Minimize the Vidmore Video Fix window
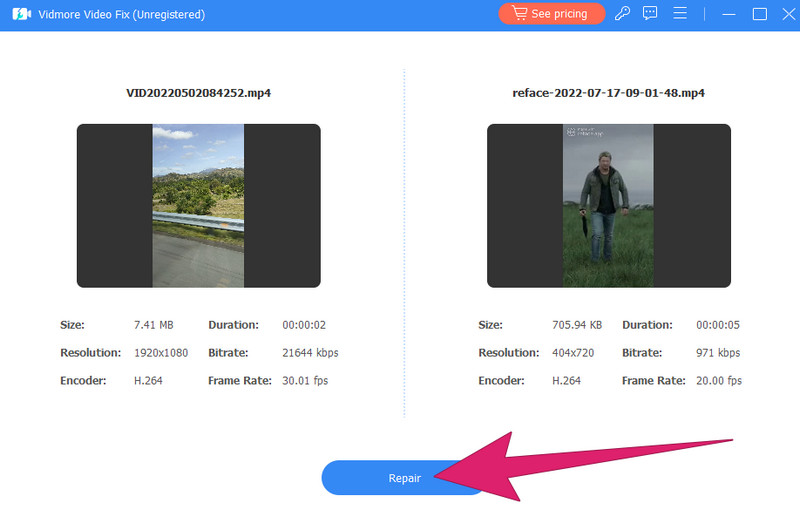This screenshot has height=517, width=800. pyautogui.click(x=732, y=14)
